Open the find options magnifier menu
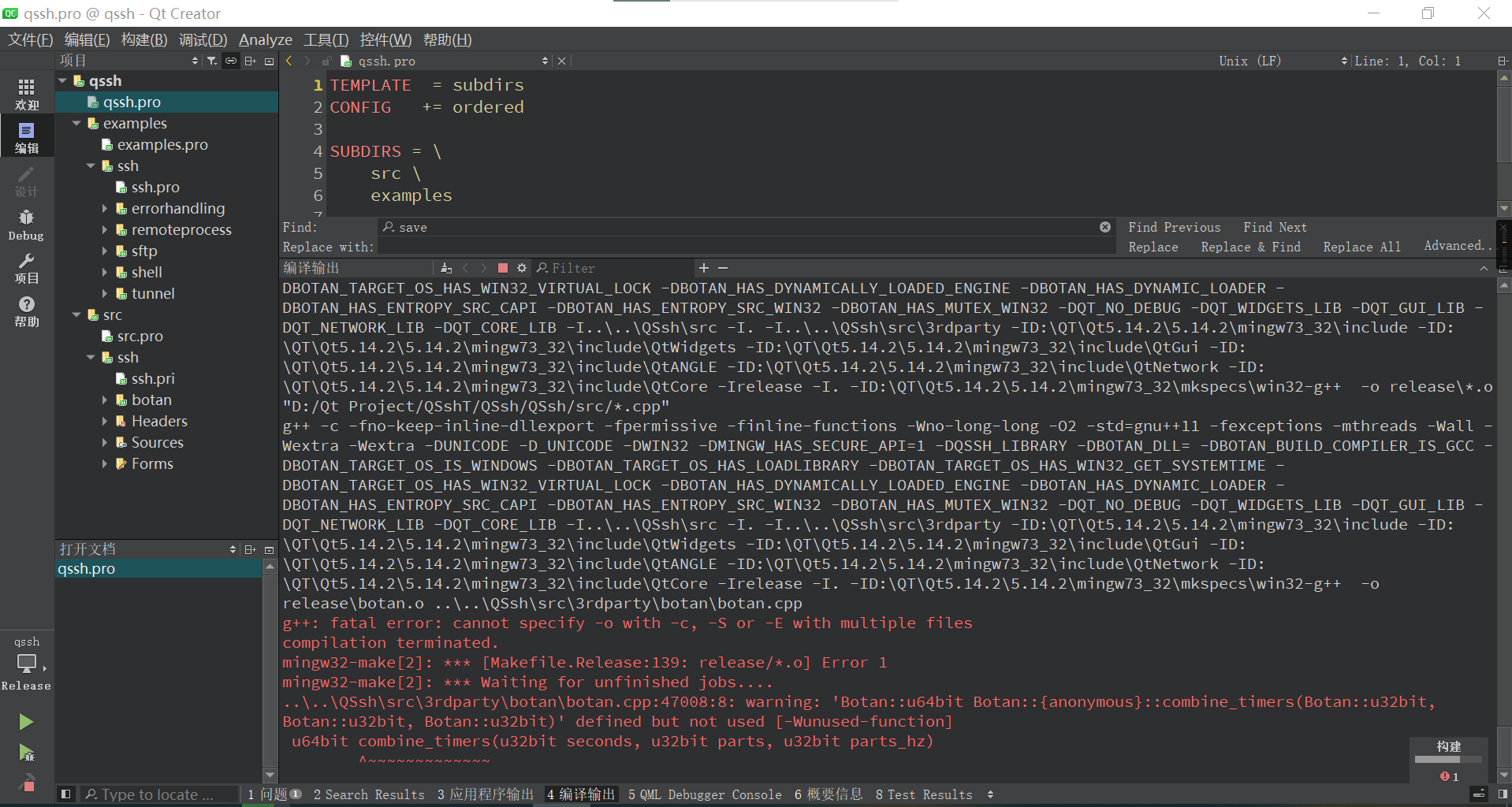Viewport: 1512px width, 807px height. tap(388, 227)
